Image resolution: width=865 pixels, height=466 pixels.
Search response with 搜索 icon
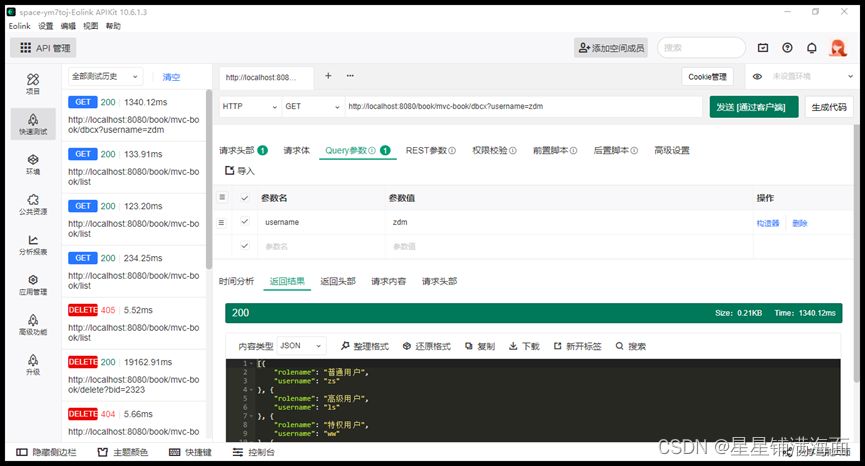pyautogui.click(x=631, y=346)
